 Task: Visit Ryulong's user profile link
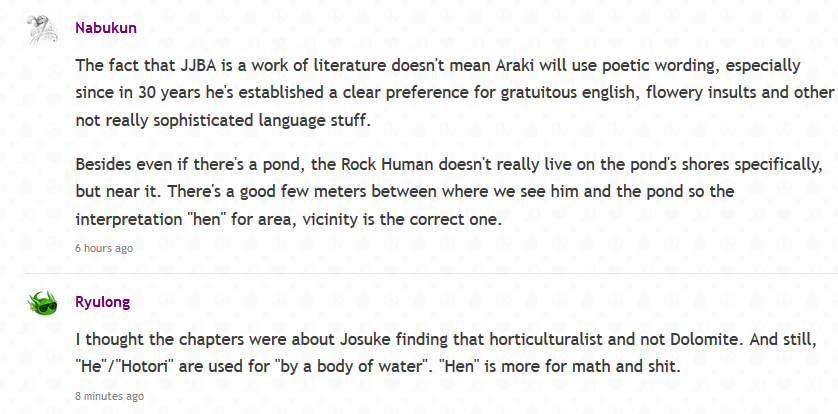point(103,302)
